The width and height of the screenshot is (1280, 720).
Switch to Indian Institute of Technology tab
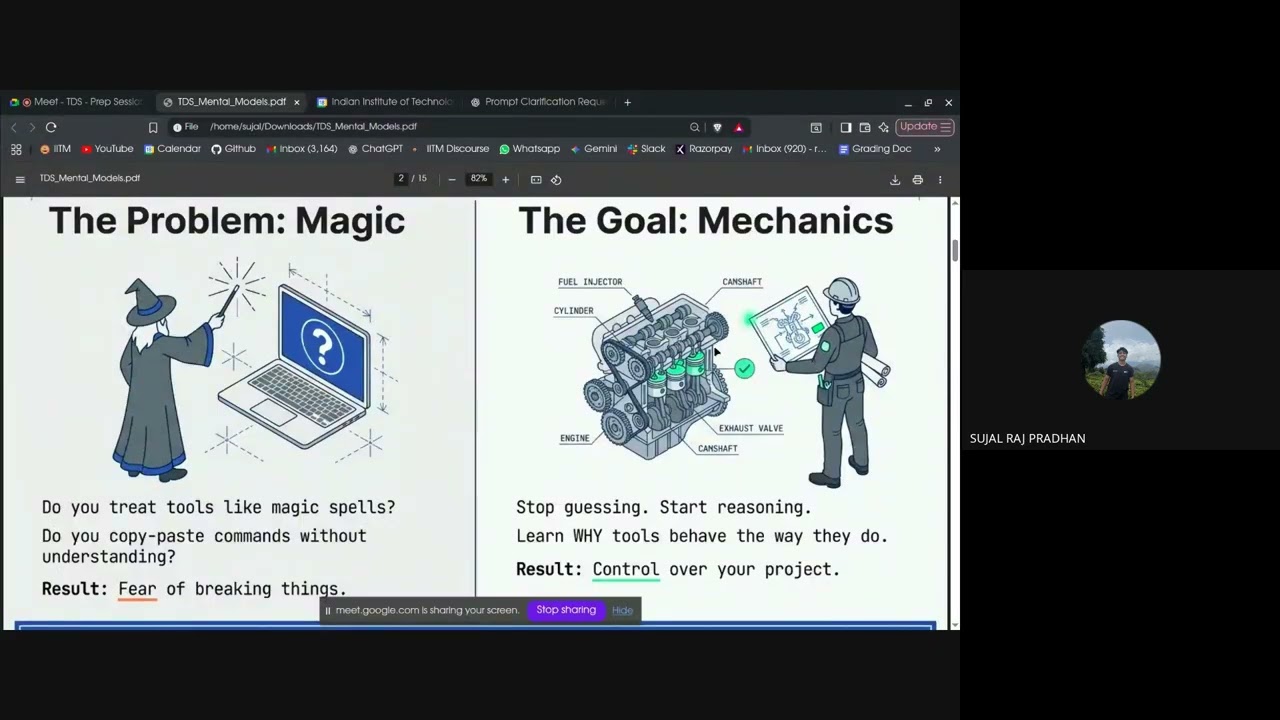pos(385,102)
